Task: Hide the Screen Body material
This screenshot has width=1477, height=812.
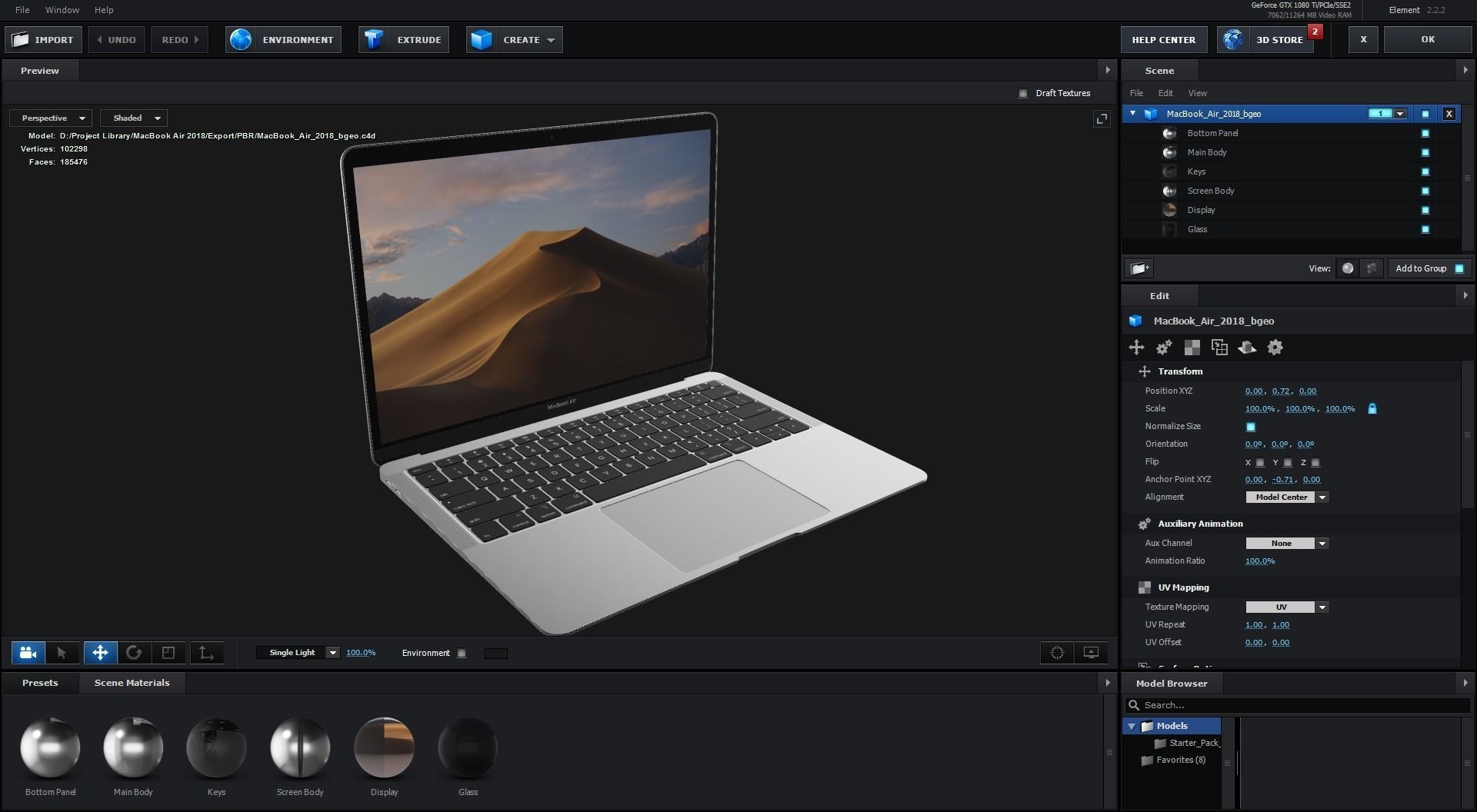Action: (1425, 191)
